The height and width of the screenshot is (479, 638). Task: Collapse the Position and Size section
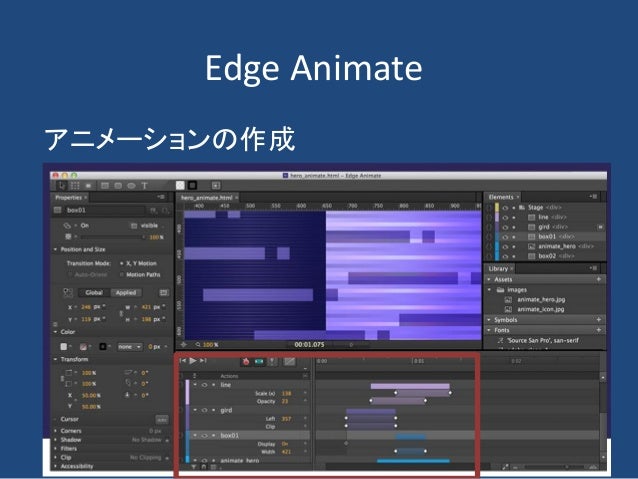(x=56, y=249)
